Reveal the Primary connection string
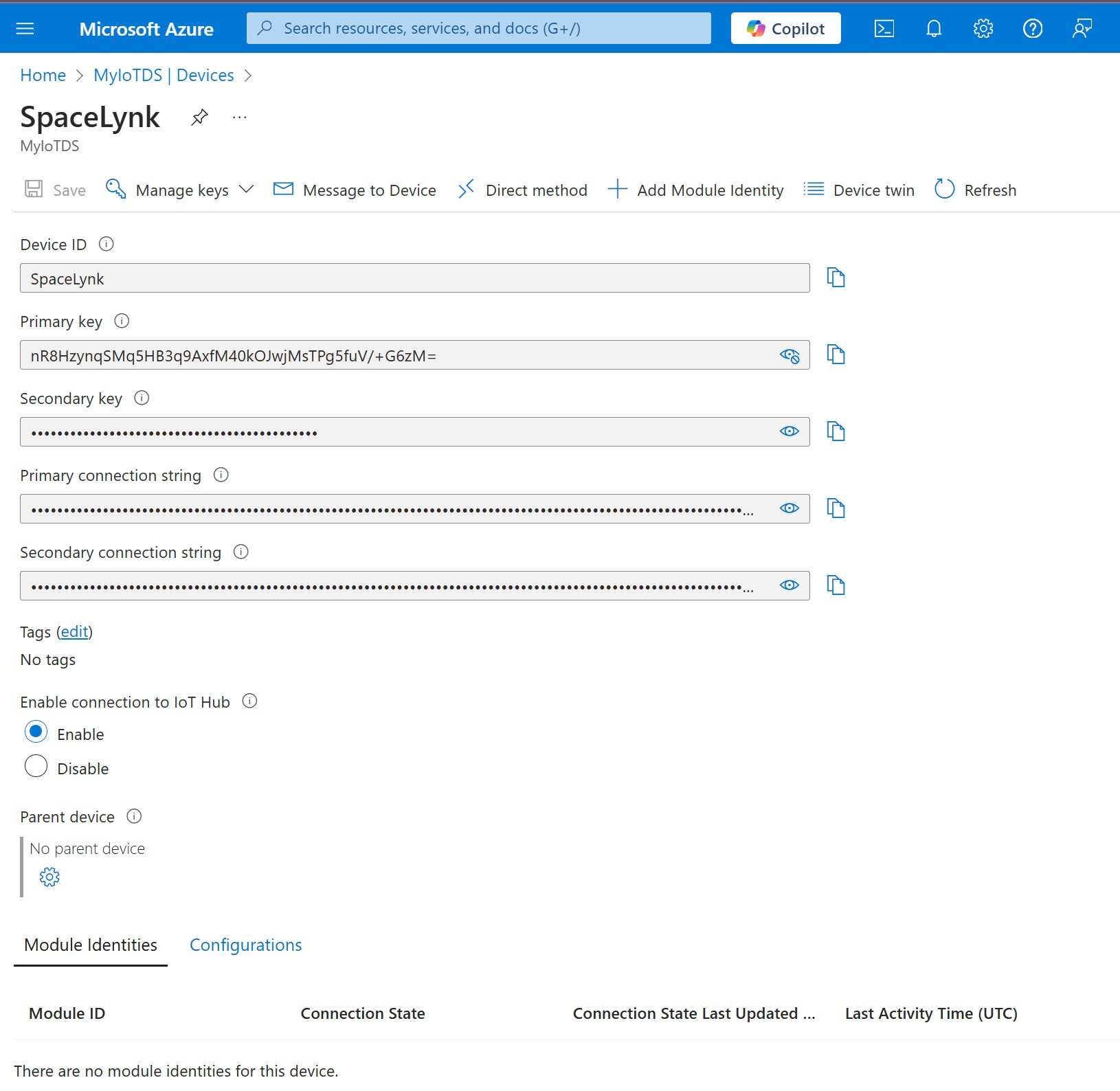1120x1091 pixels. pyautogui.click(x=789, y=508)
